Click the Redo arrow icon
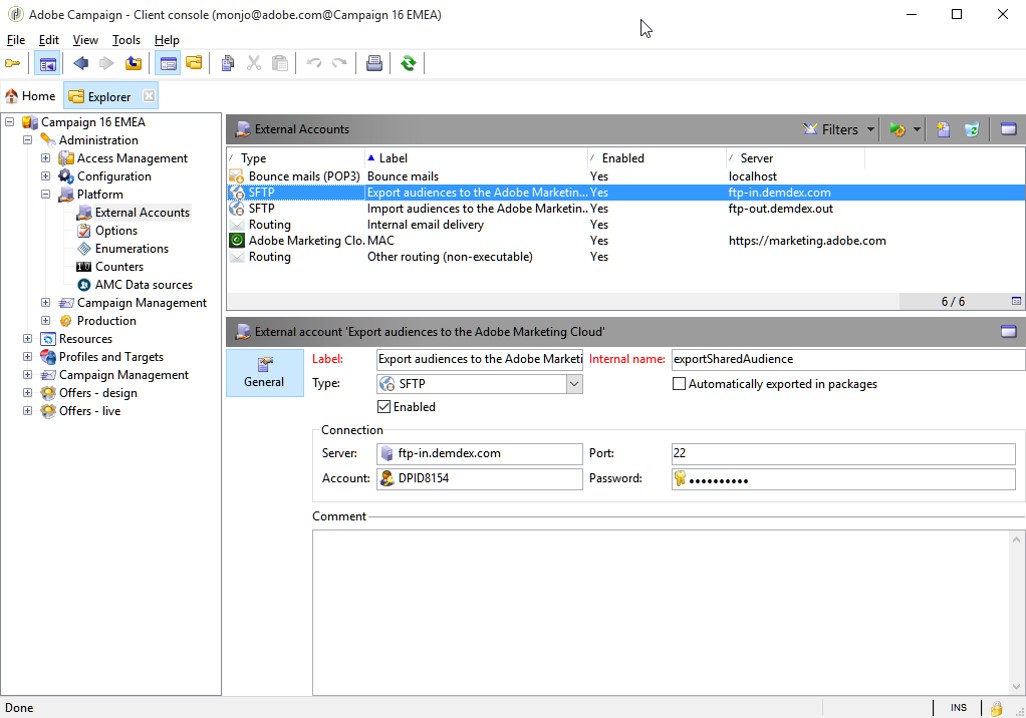The image size is (1026, 718). click(x=339, y=63)
